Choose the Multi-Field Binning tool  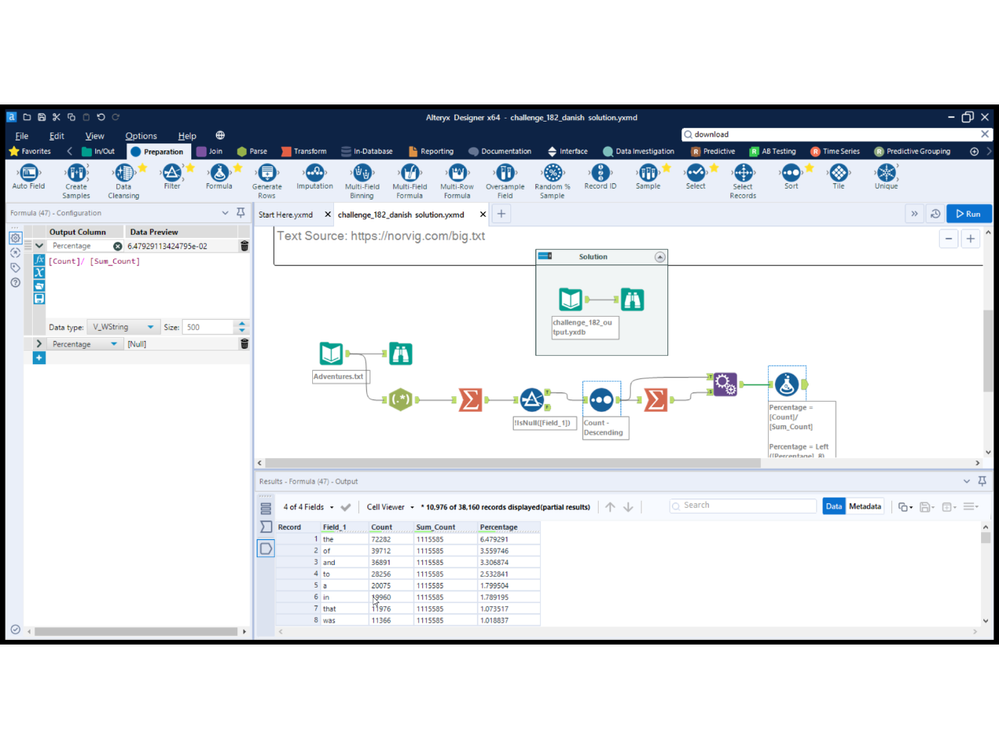(x=362, y=182)
